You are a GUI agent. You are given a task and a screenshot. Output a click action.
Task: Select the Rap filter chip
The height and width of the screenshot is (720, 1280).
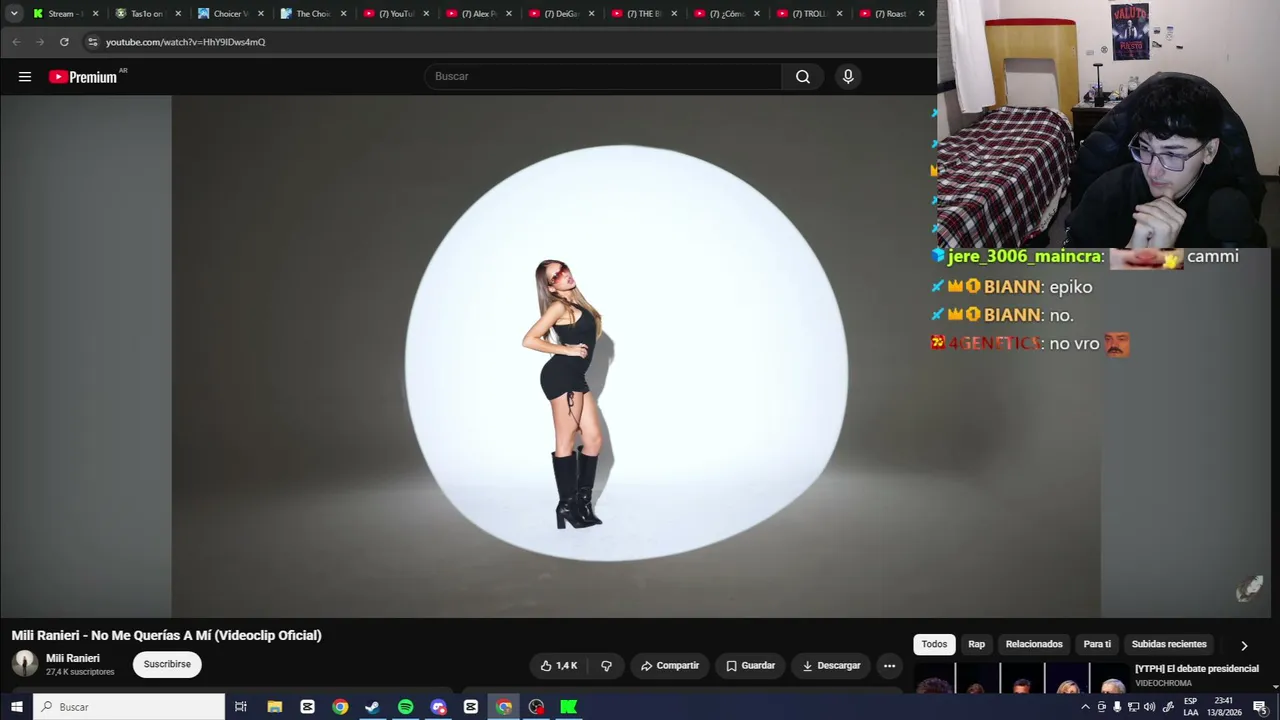977,644
